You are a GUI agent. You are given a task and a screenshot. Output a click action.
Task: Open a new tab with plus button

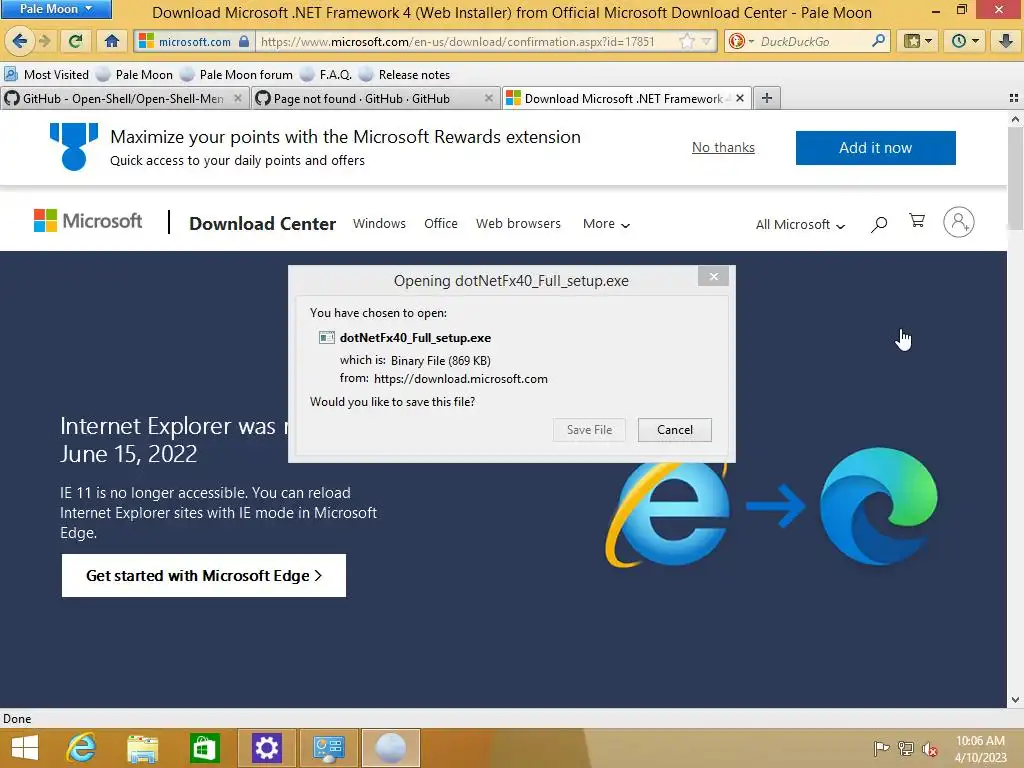click(x=767, y=98)
